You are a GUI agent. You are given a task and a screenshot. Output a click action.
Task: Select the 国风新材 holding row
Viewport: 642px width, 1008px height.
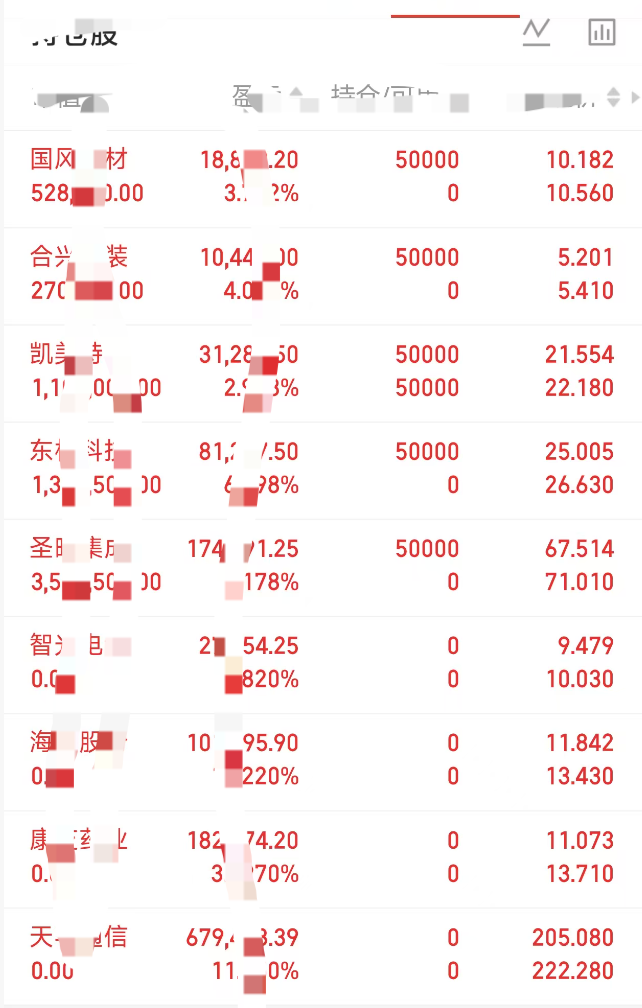(323, 178)
